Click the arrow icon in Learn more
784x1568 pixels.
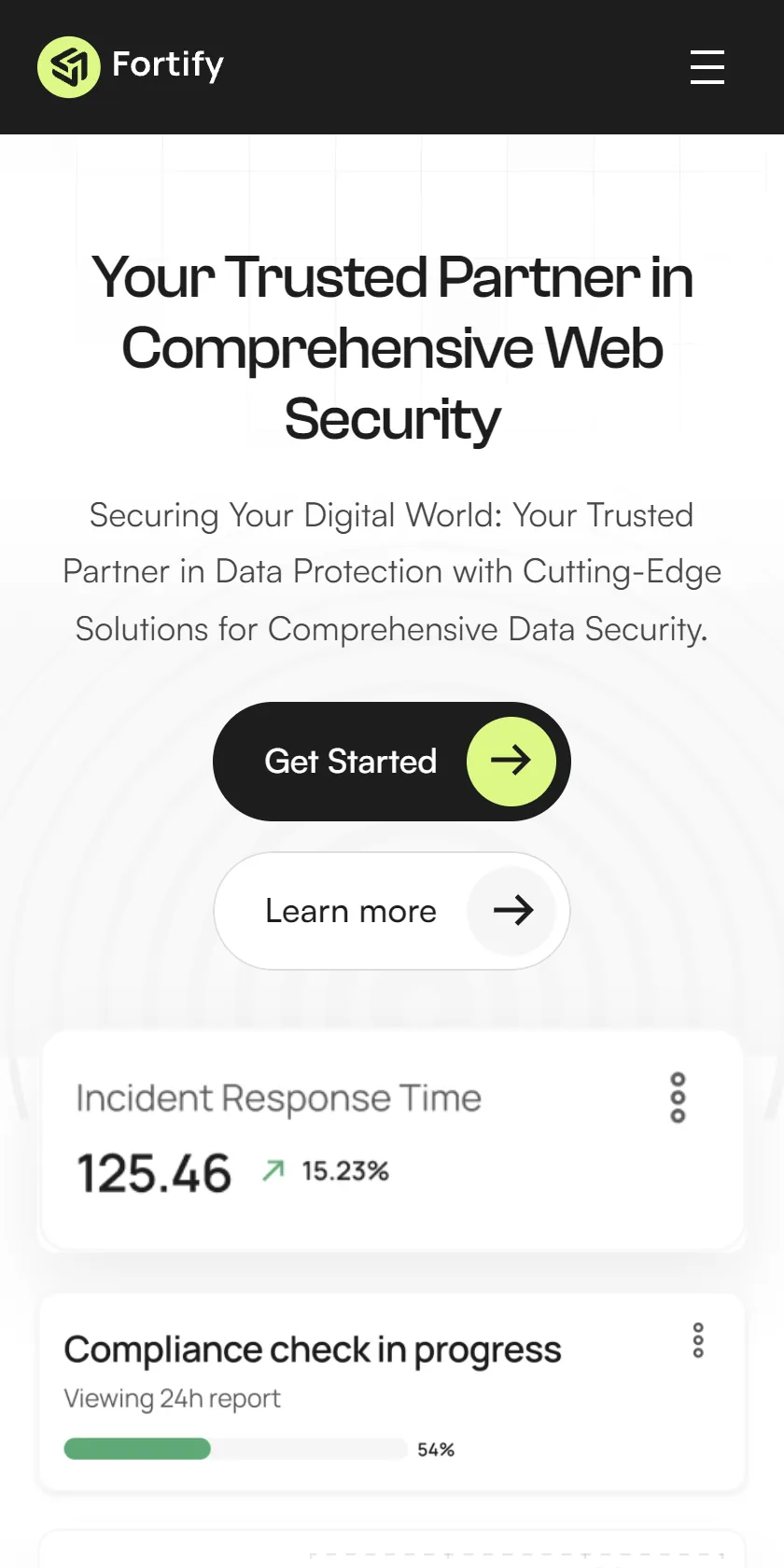pos(511,911)
